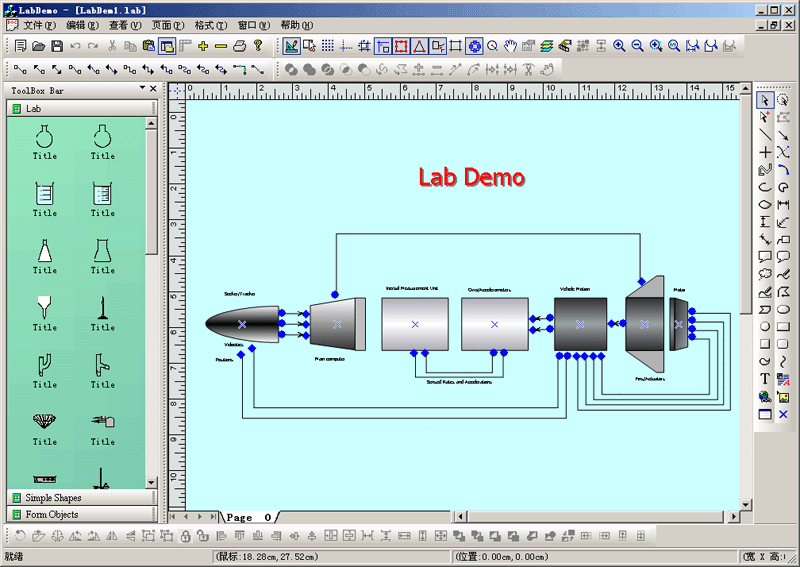Close the ToolBox Bar panel
The image size is (800, 567).
153,89
